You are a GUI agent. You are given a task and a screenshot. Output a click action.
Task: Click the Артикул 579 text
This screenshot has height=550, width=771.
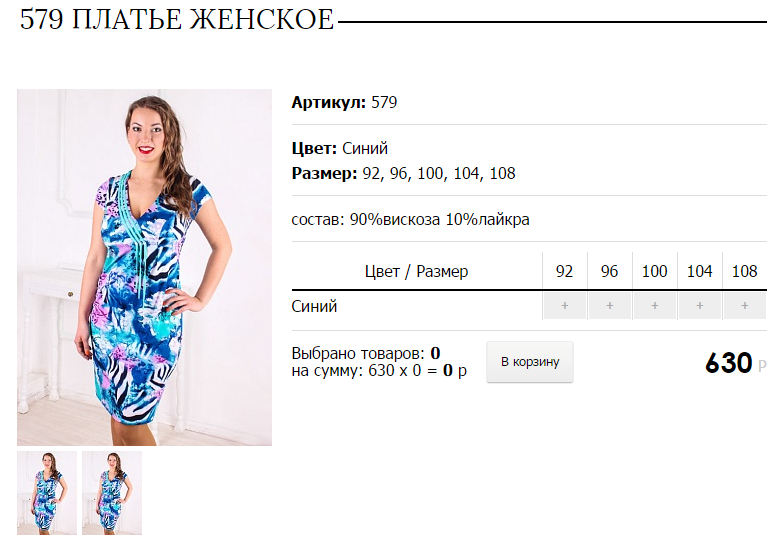(x=344, y=102)
